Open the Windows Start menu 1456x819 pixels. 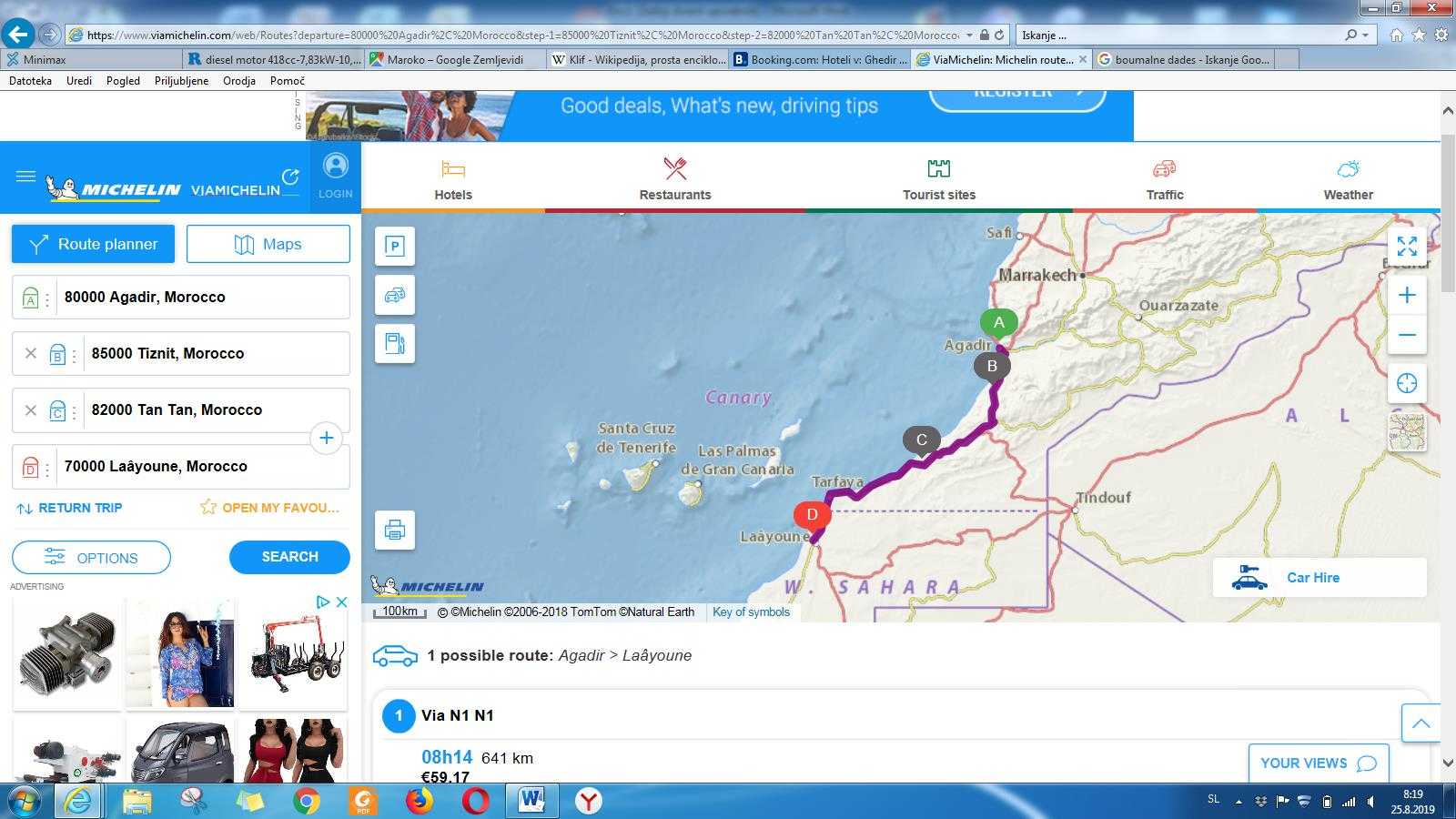click(x=24, y=801)
